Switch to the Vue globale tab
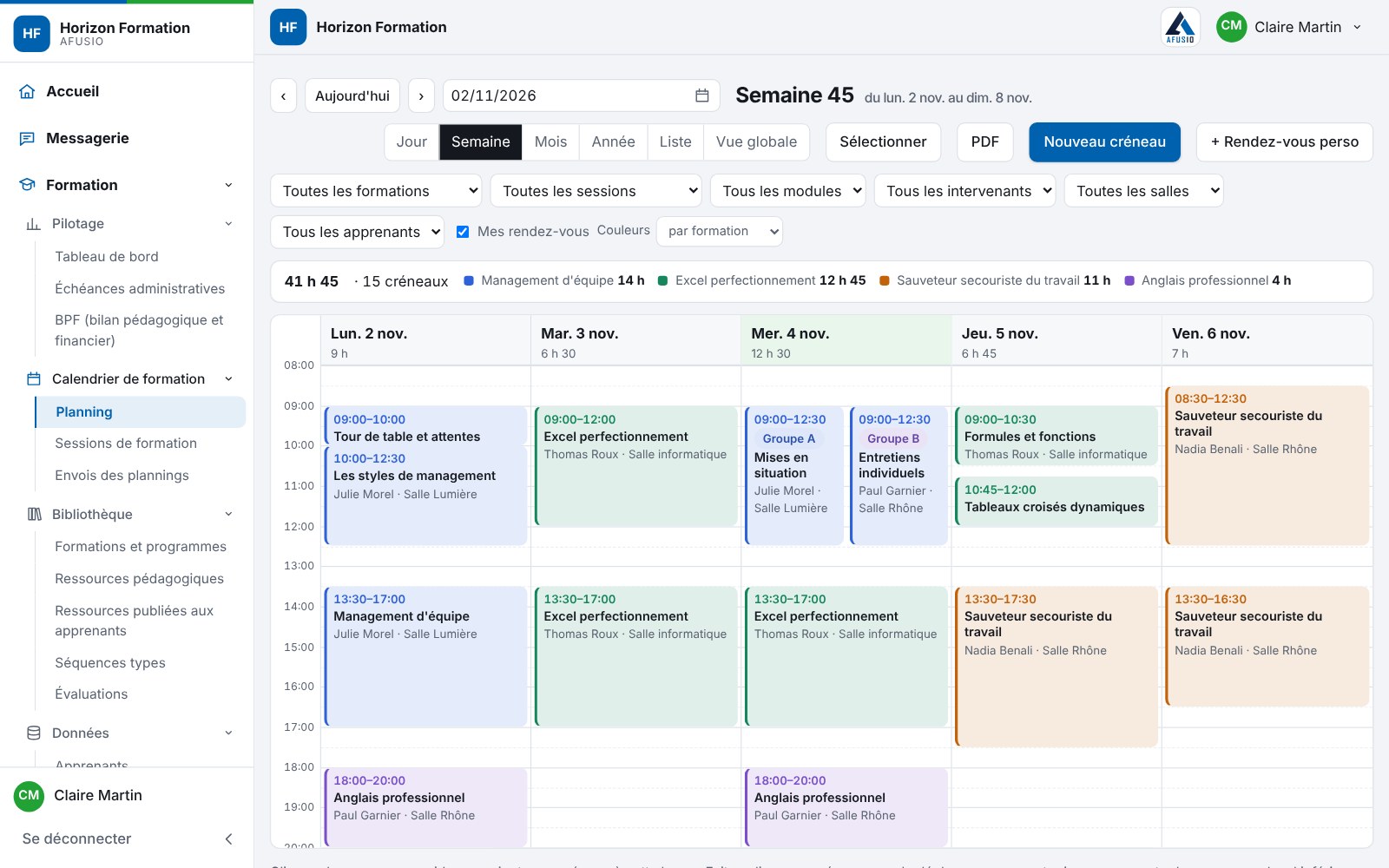The height and width of the screenshot is (868, 1389). coord(756,142)
